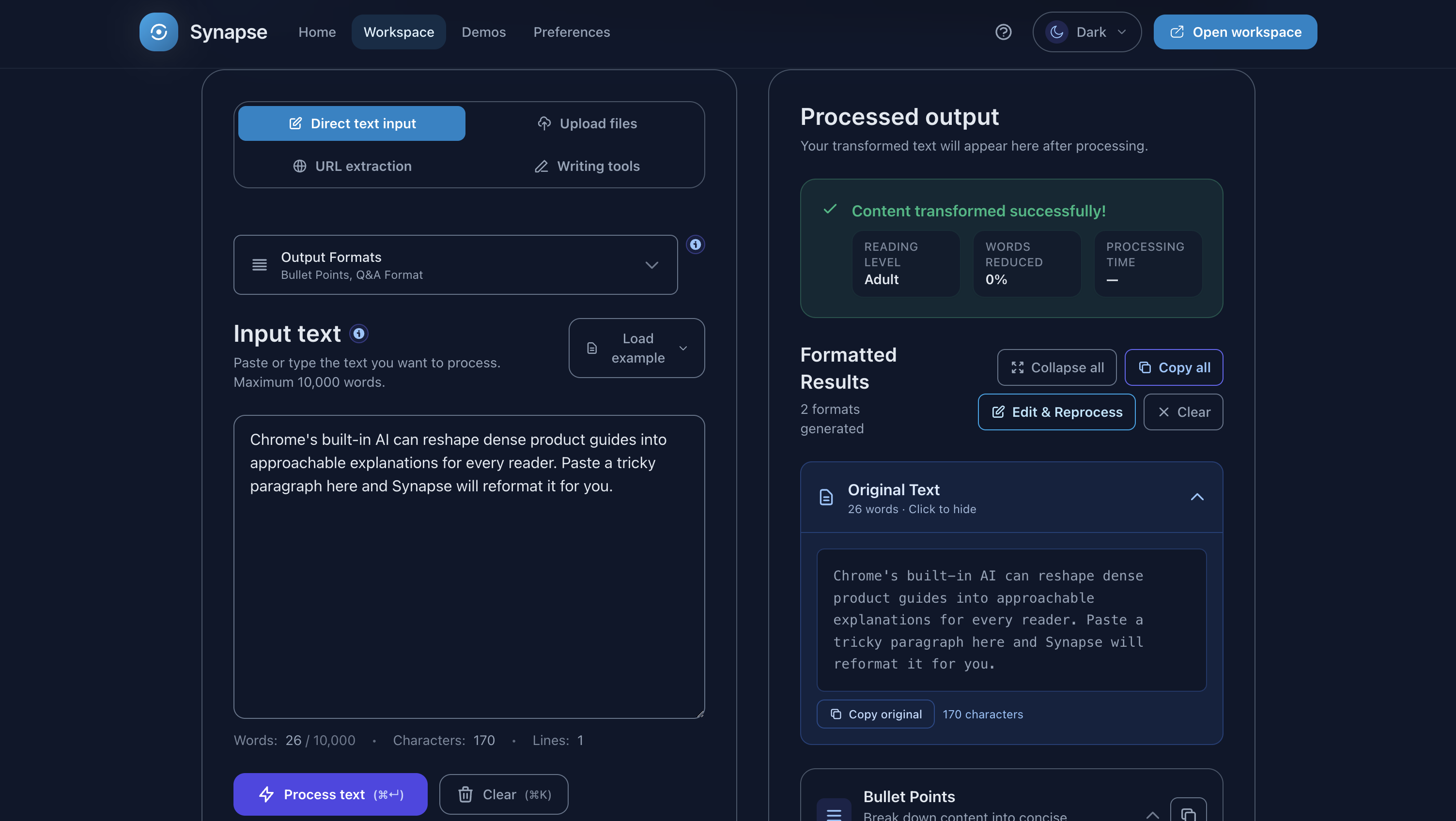Click the info icon beside Input text heading
The width and height of the screenshot is (1456, 821).
pyautogui.click(x=358, y=334)
